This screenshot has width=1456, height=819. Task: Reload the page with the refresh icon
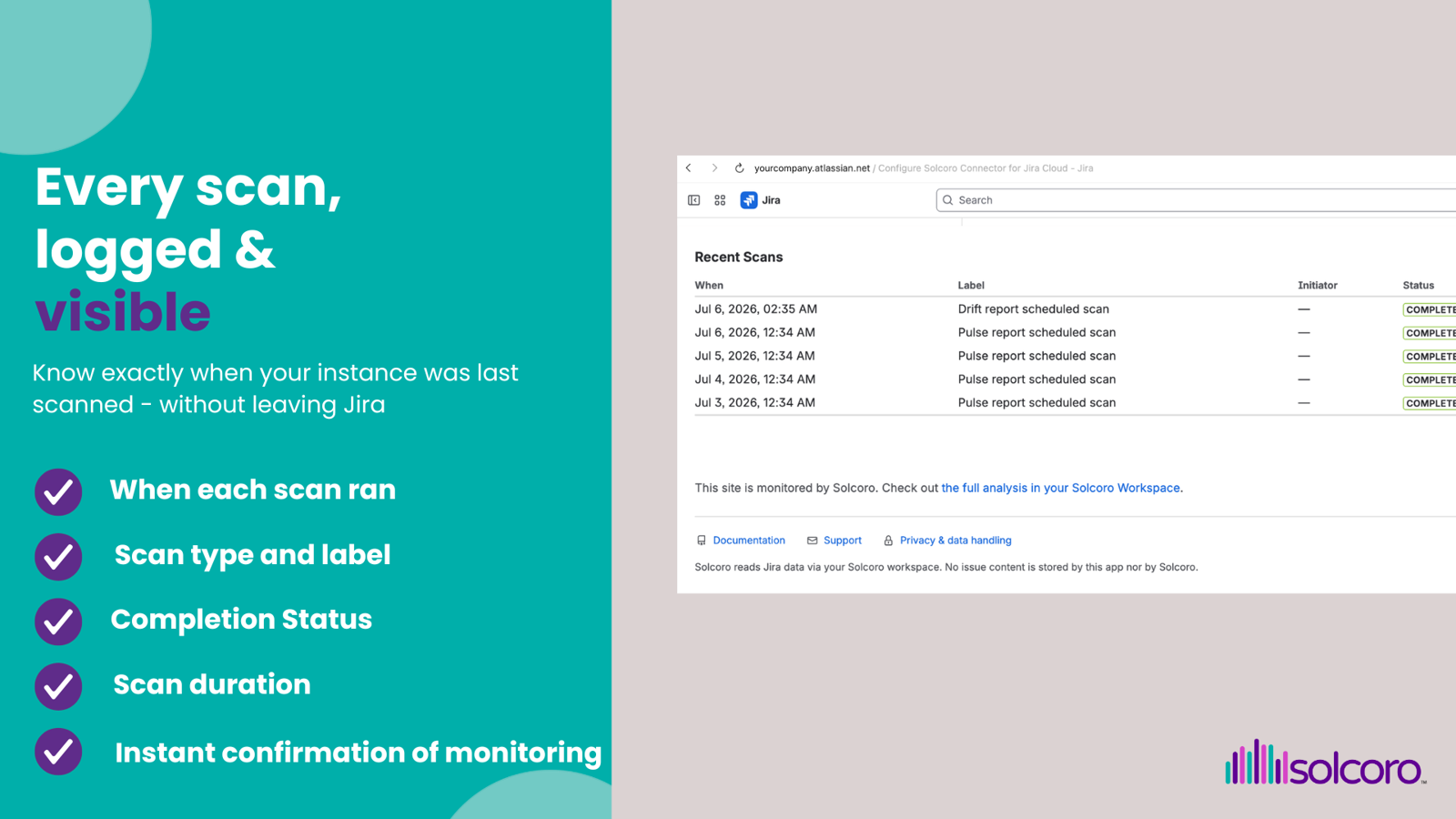coord(739,168)
